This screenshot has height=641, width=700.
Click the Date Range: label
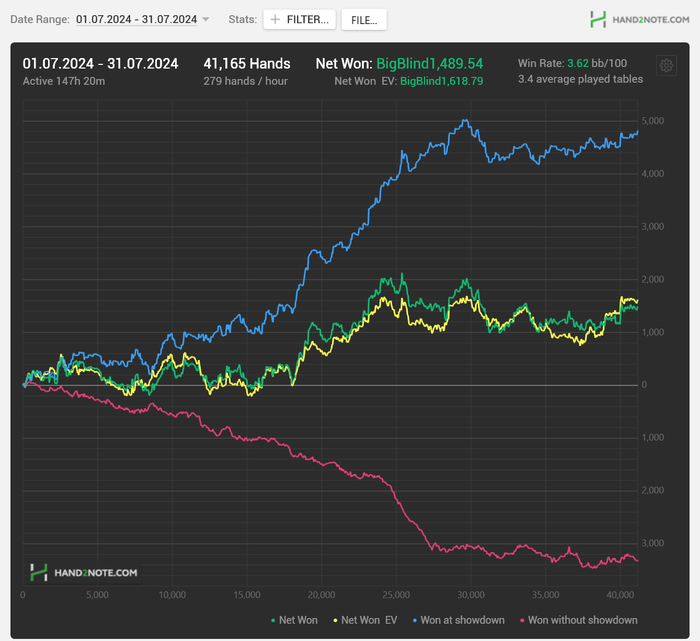40,19
